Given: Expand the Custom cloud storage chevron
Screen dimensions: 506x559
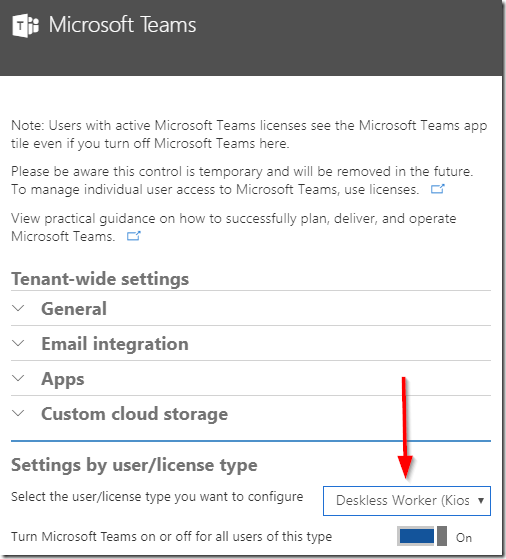Looking at the screenshot, I should (x=18, y=413).
